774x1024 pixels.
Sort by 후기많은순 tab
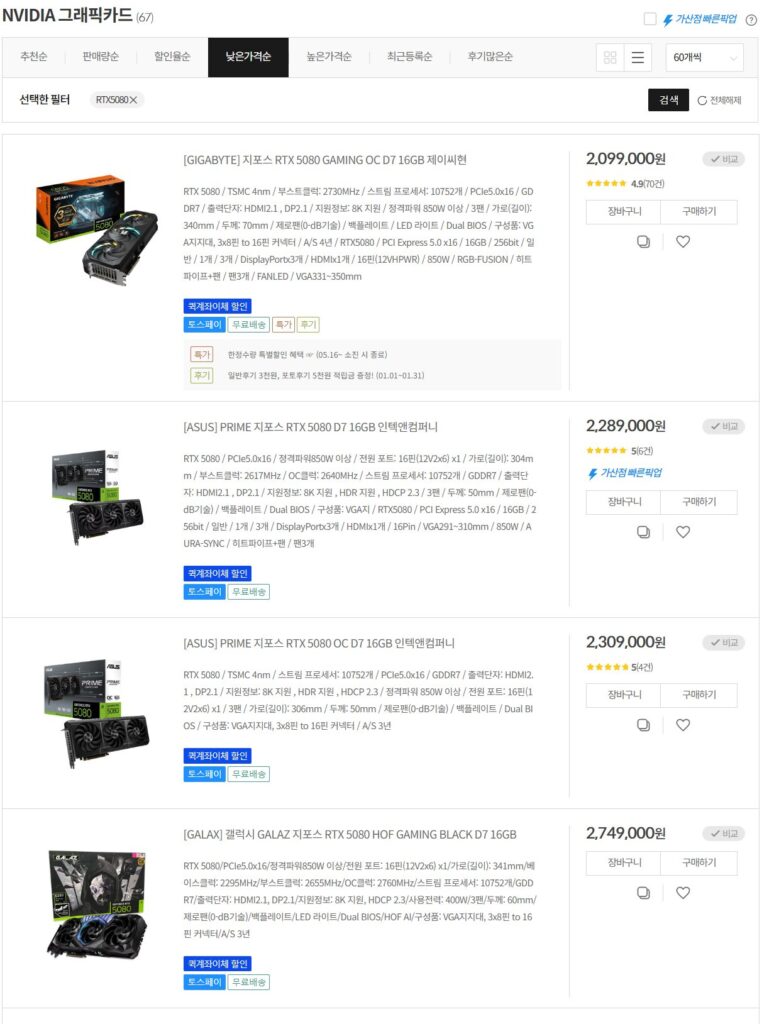point(490,57)
